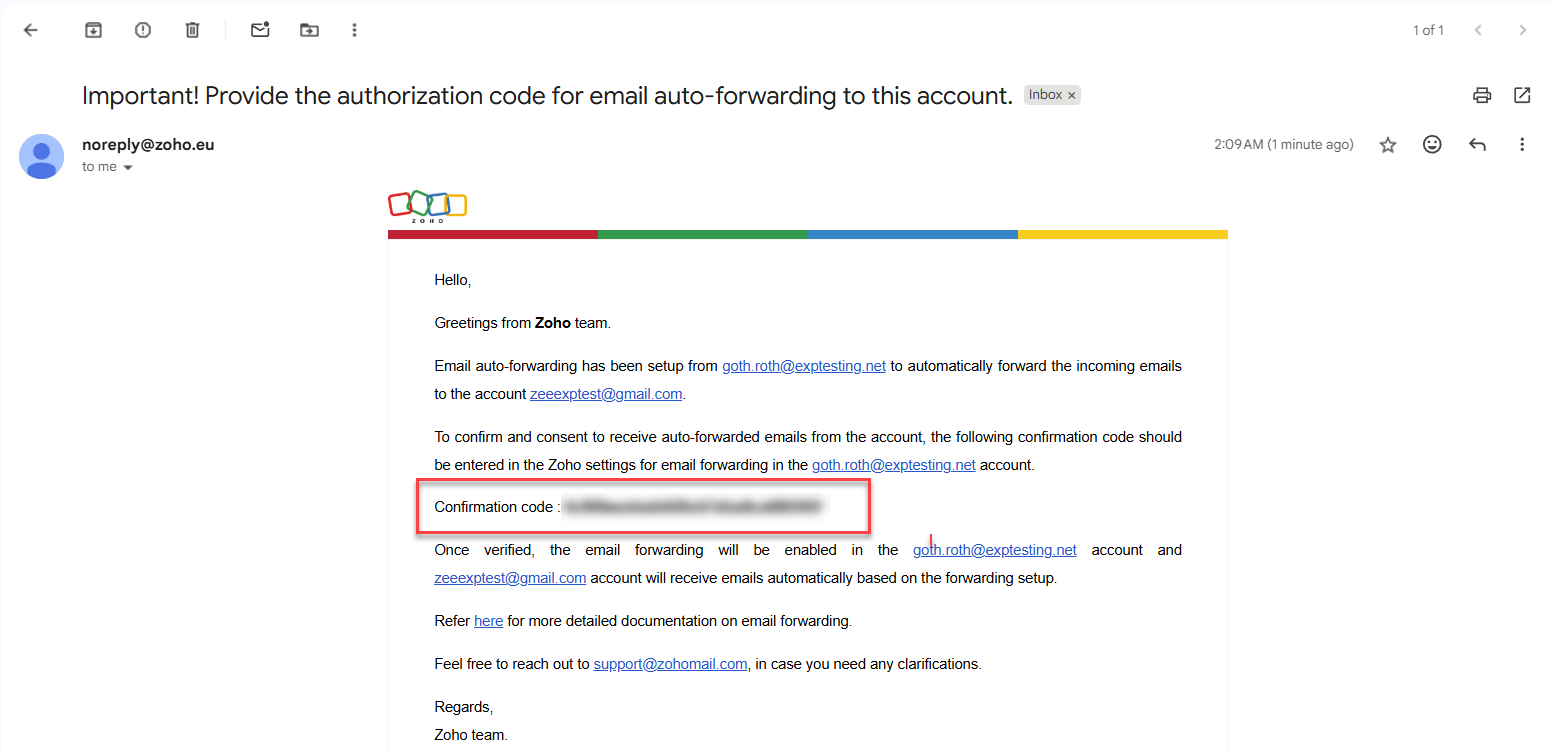Open the toolbar more options menu

click(x=354, y=30)
